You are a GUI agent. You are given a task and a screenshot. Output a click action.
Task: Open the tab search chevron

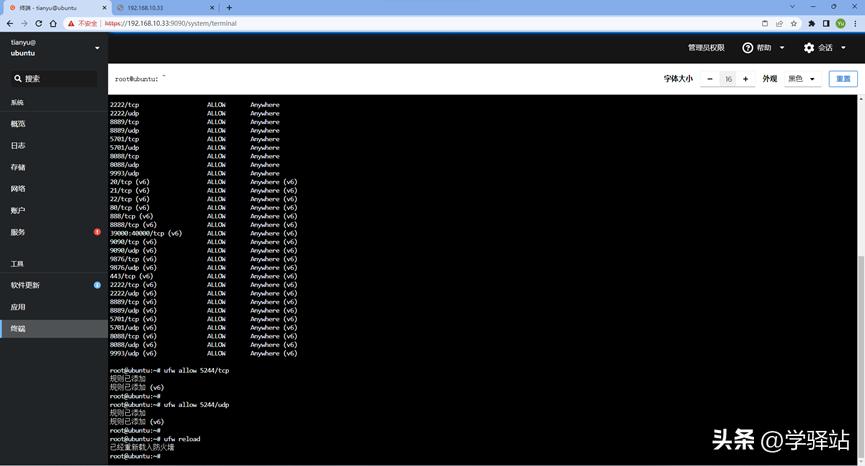[793, 7]
